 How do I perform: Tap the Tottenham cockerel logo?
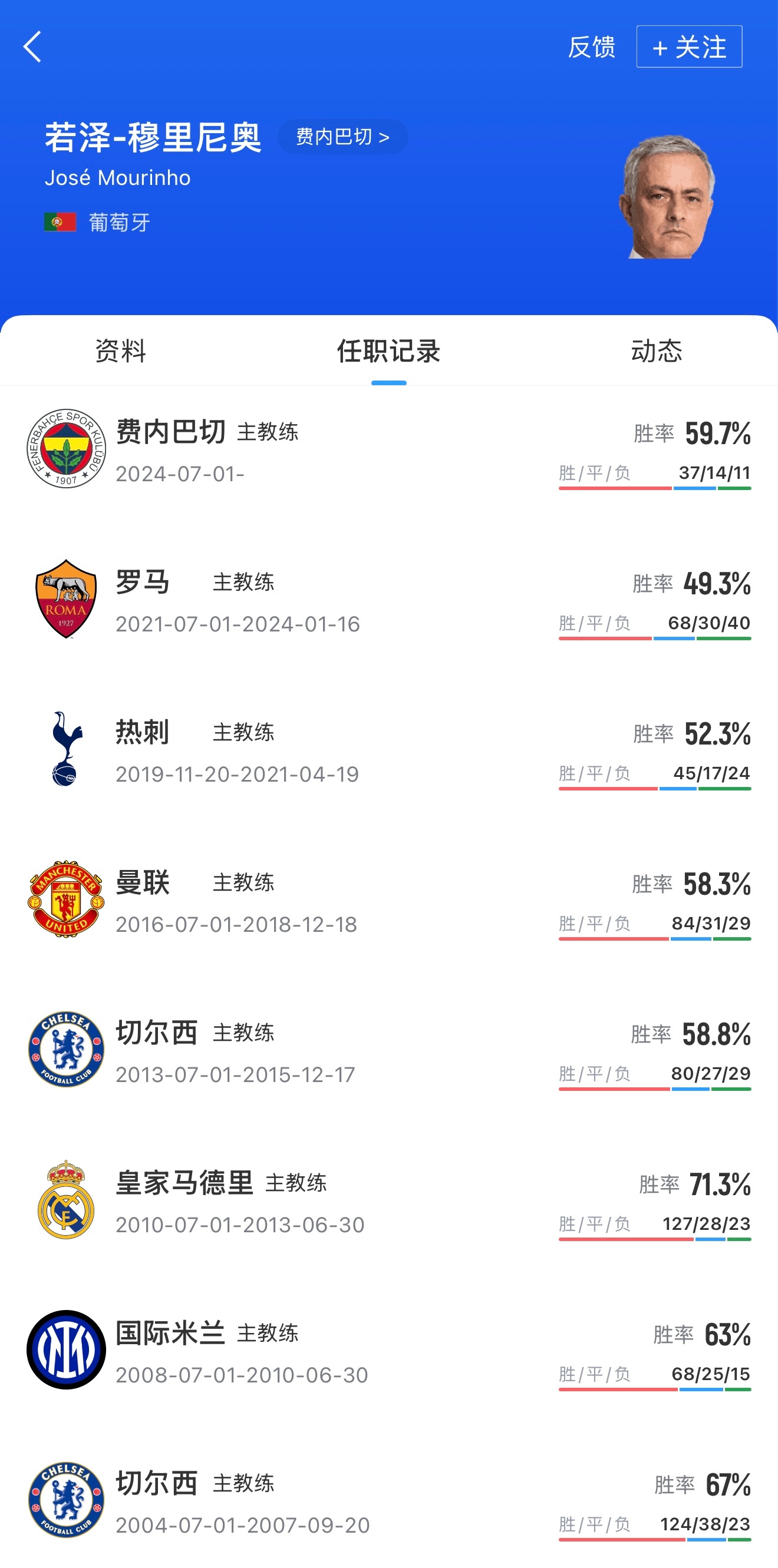point(67,749)
